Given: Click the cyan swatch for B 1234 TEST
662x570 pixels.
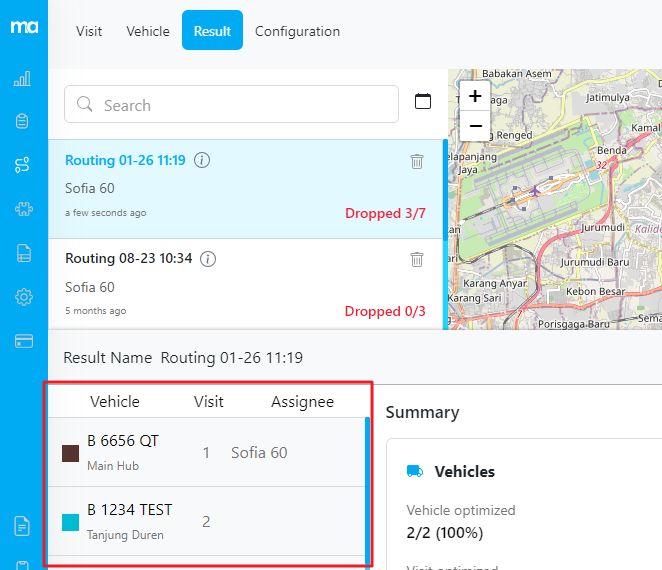Looking at the screenshot, I should [71, 522].
